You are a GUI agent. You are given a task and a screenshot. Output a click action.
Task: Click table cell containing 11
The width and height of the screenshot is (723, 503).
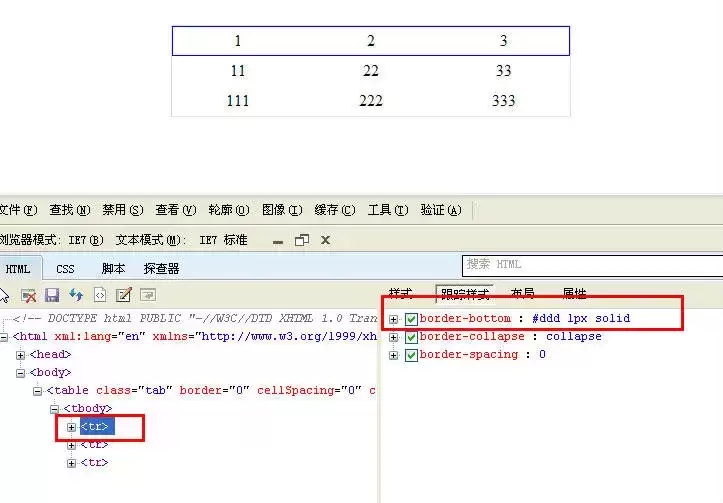(x=238, y=71)
